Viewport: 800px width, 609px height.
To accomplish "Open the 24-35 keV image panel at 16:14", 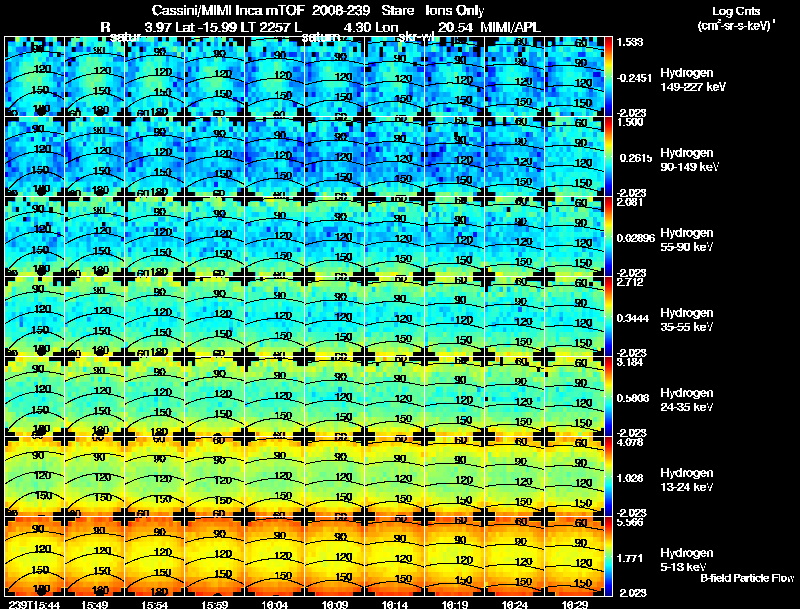I will (x=394, y=397).
